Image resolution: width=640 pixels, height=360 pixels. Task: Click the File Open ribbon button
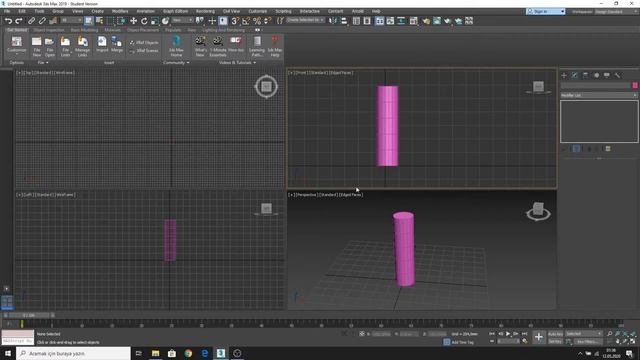click(x=50, y=47)
